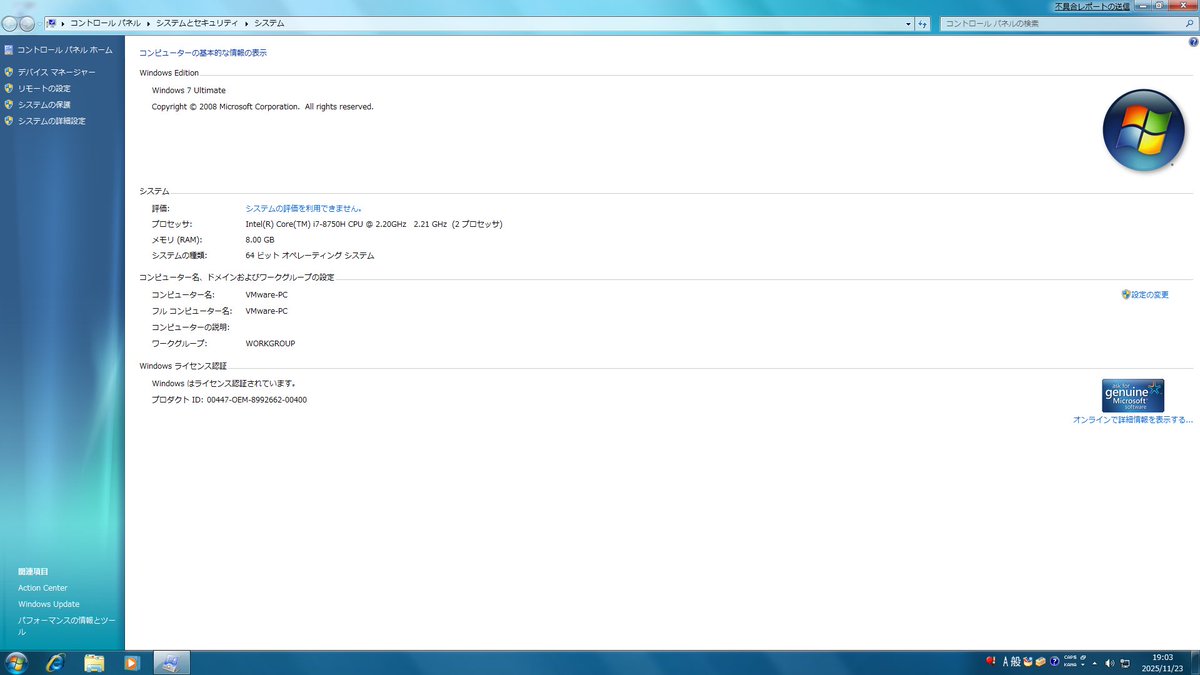Image resolution: width=1200 pixels, height=675 pixels.
Task: Click the network icon in the system tray
Action: tap(1127, 662)
